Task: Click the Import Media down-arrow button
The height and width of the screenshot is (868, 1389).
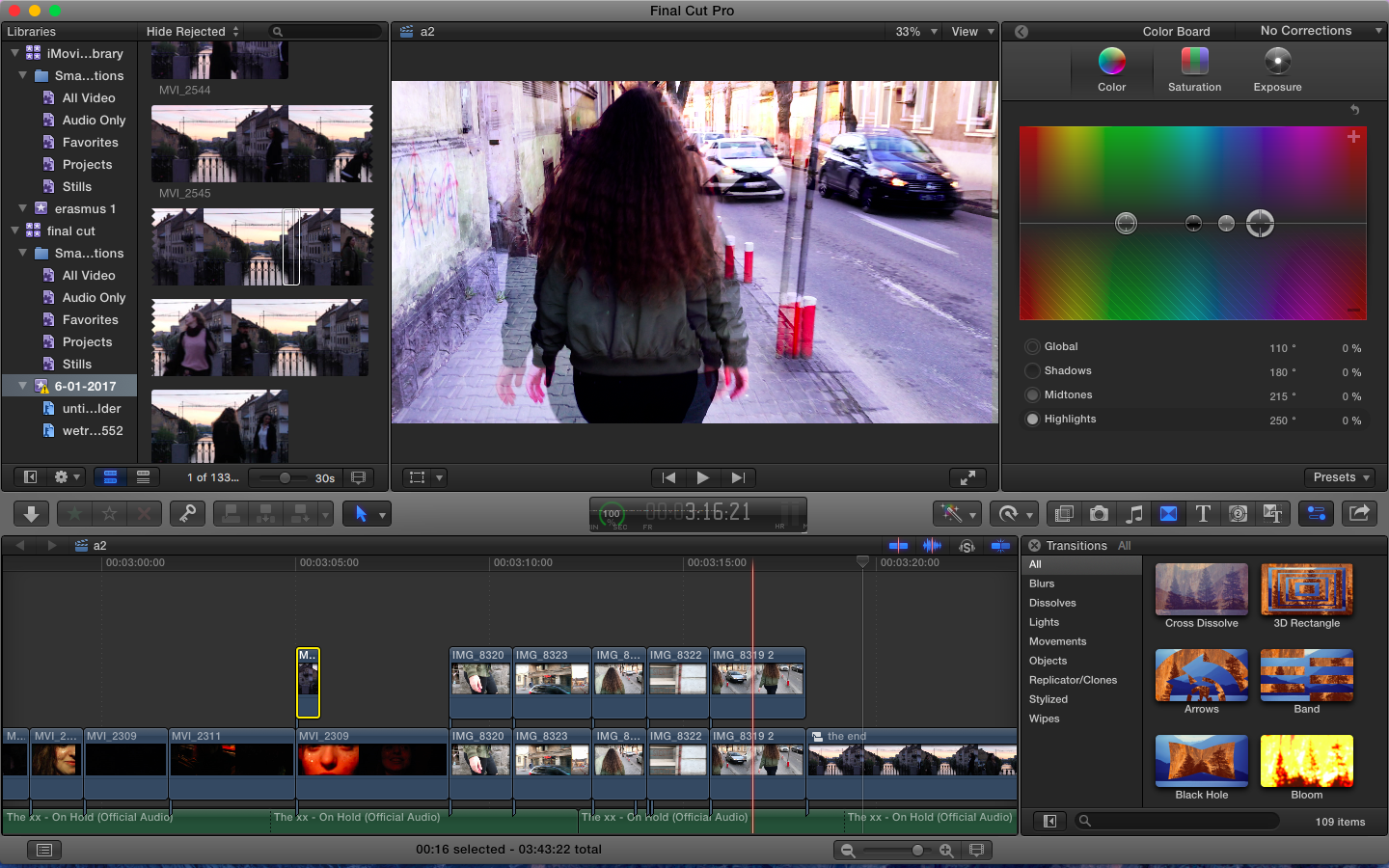Action: (x=31, y=513)
